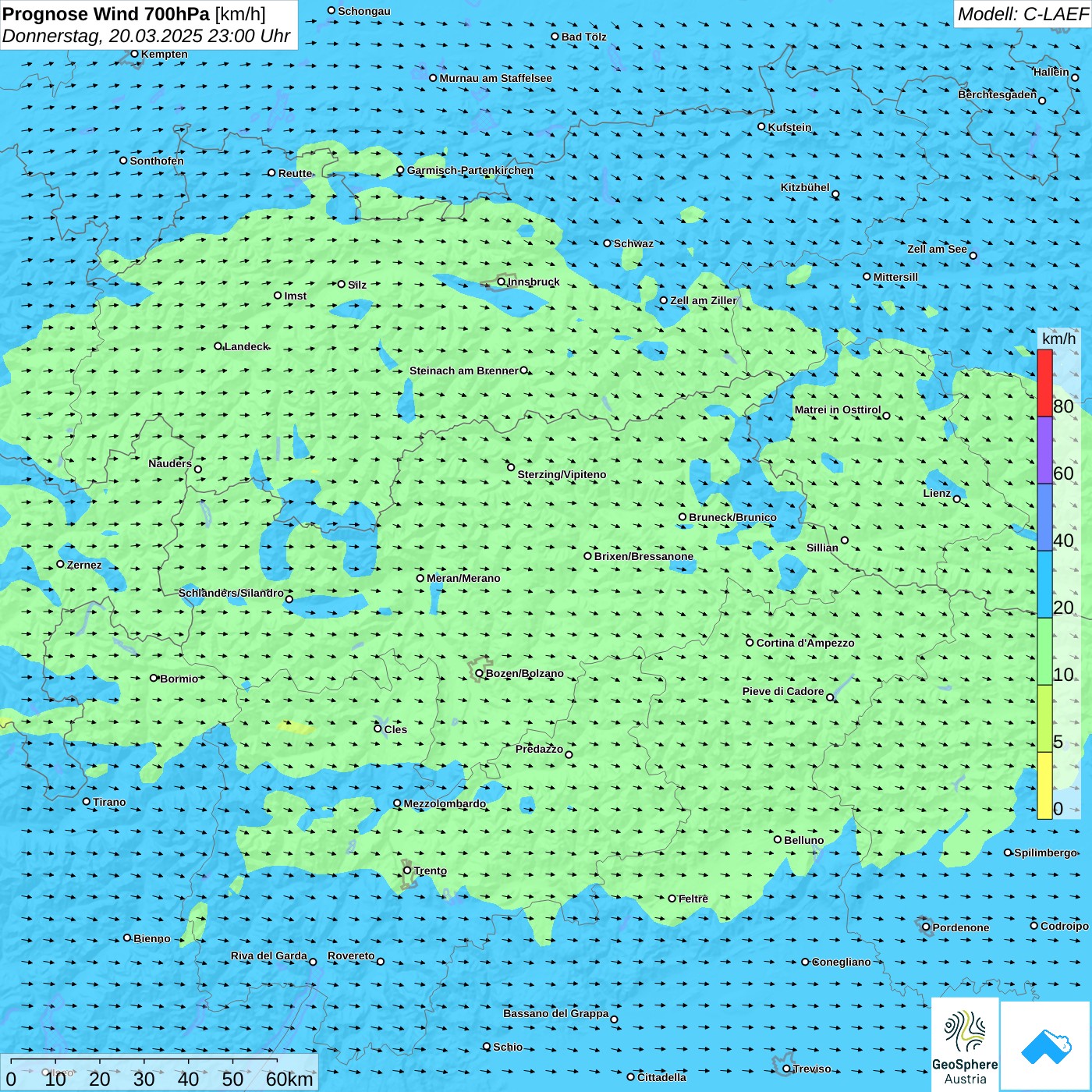Select the Lienz location marker
1092x1092 pixels.
[x=957, y=498]
